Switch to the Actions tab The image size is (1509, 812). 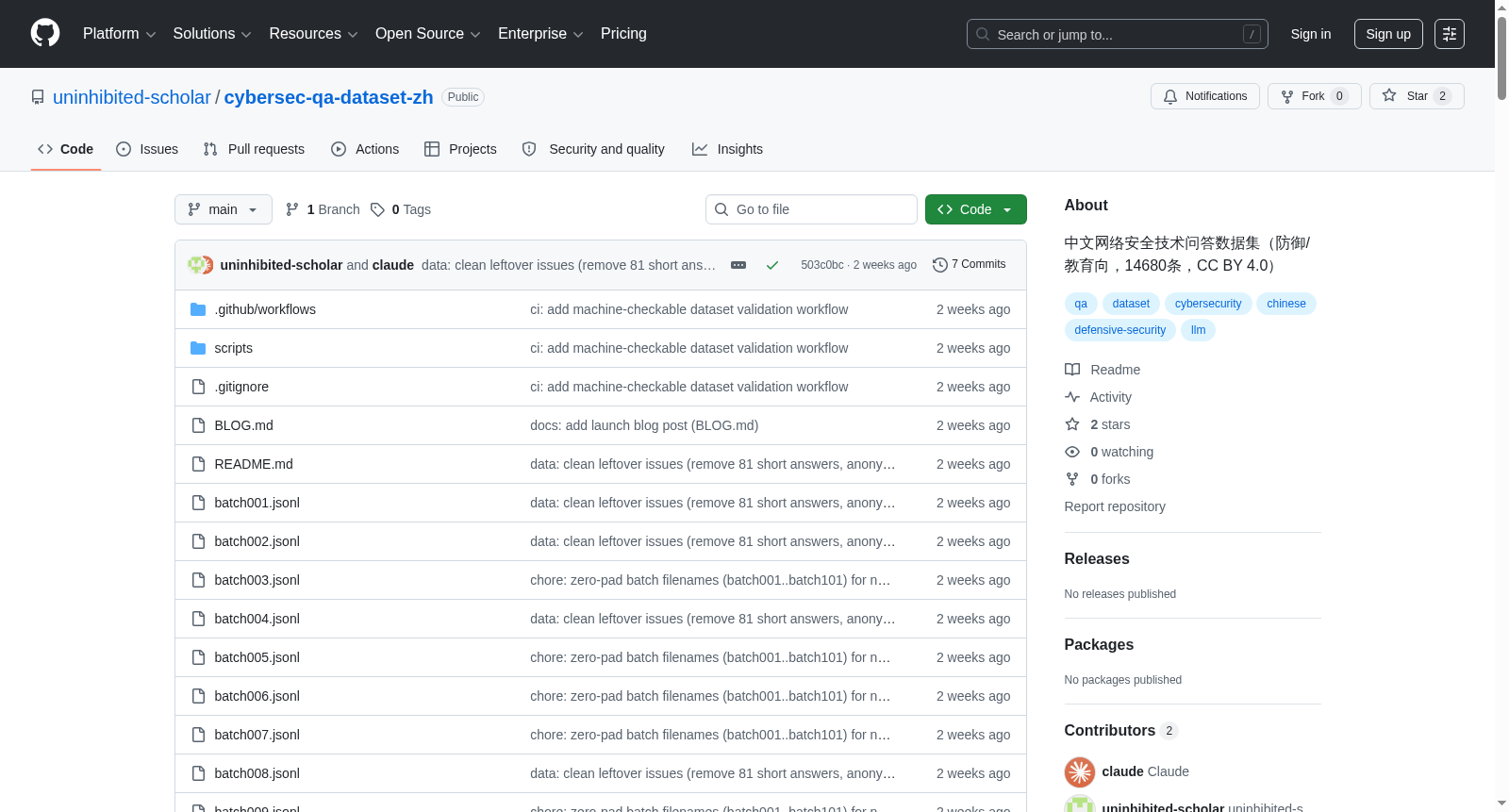tap(365, 149)
